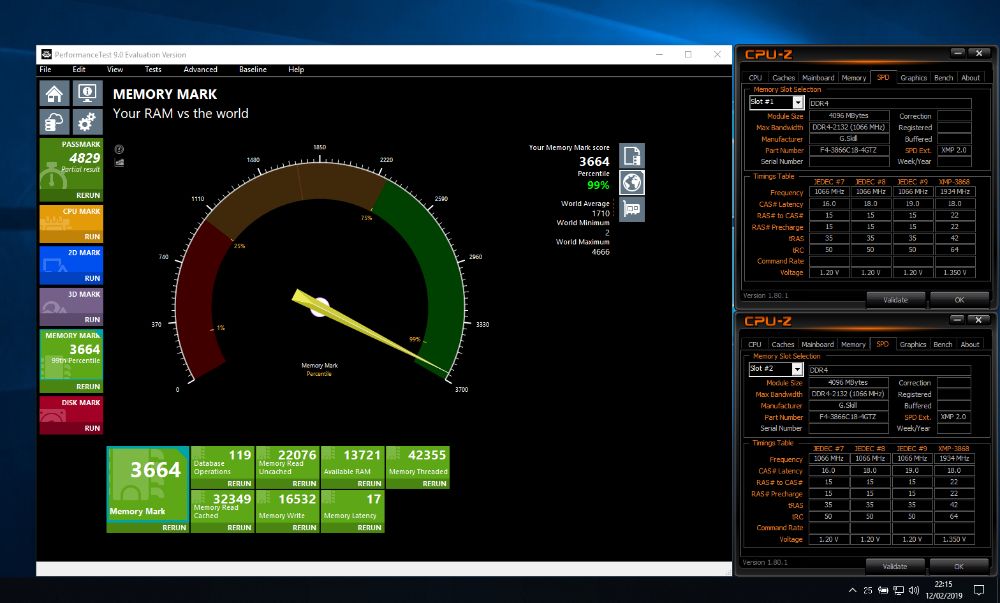Switch to Memory tab in top CPU-Z window

[x=853, y=78]
